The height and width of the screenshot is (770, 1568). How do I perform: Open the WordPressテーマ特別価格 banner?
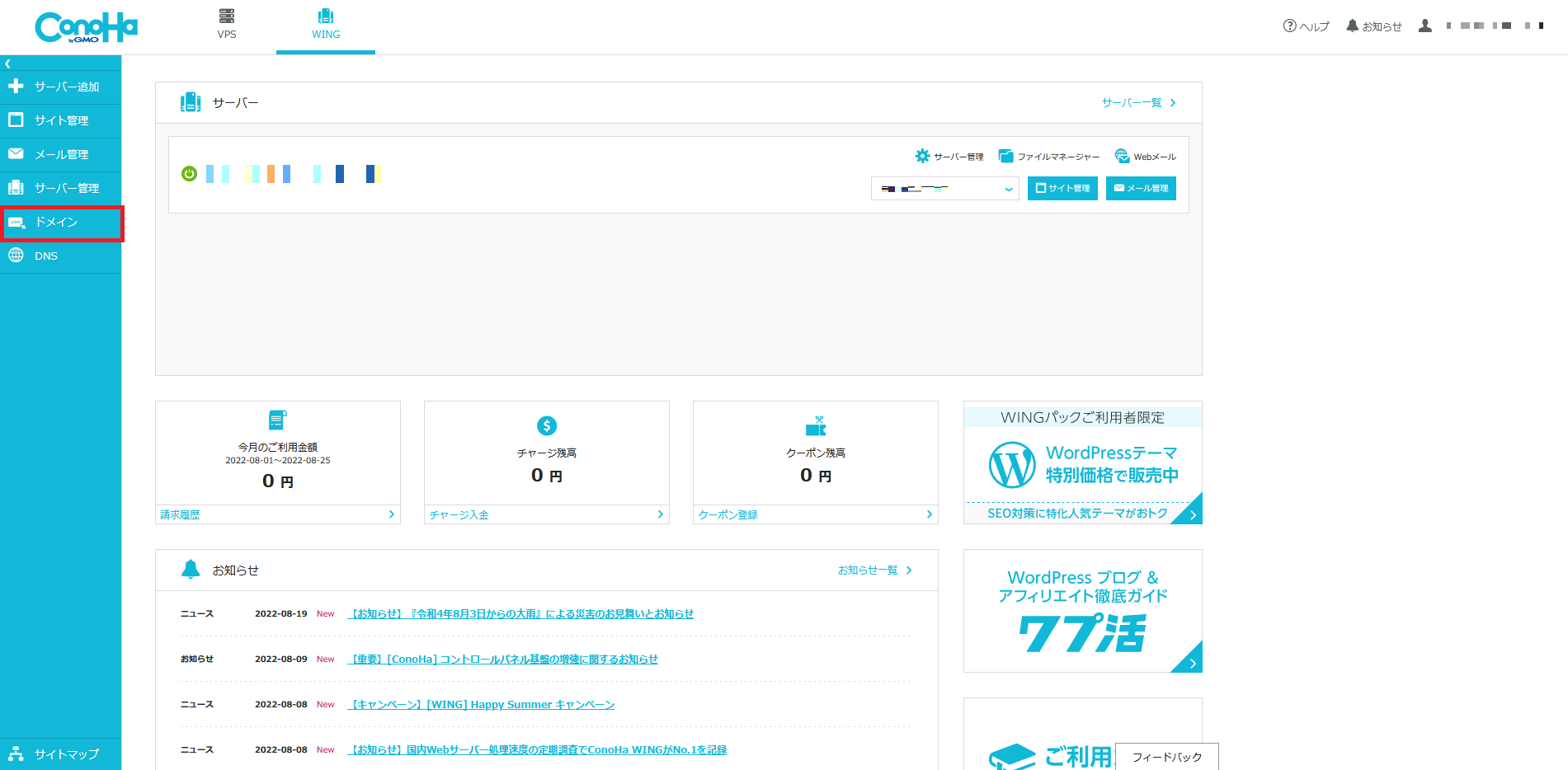(x=1083, y=462)
